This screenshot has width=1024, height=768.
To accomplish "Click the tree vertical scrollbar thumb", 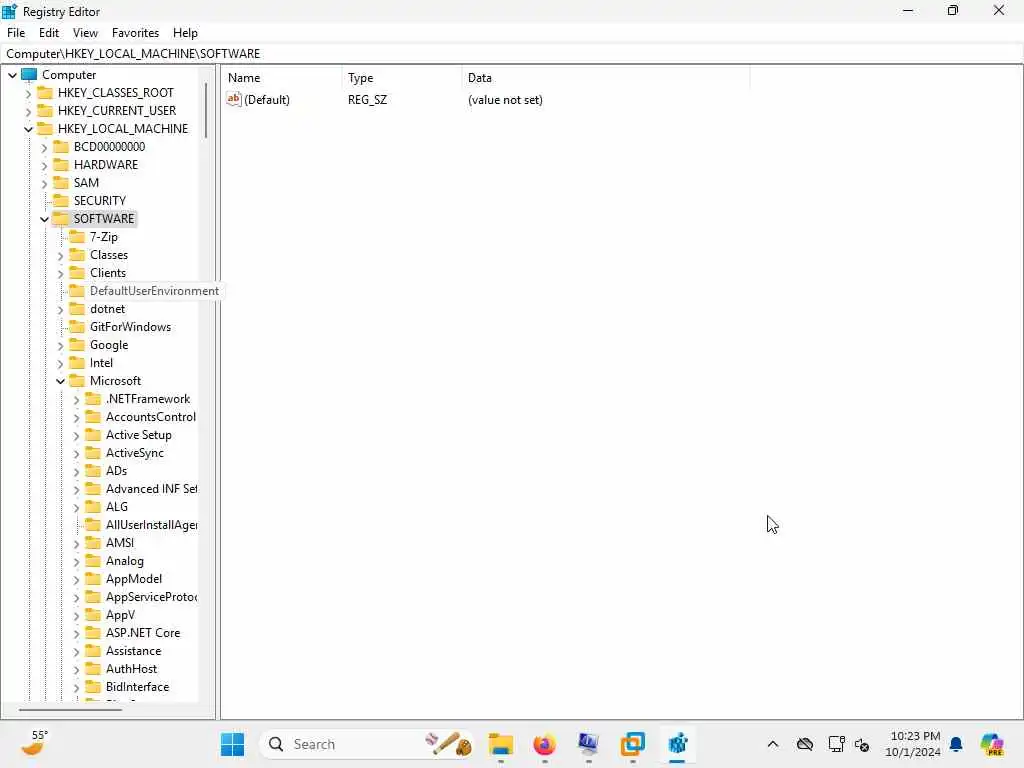I will click(206, 110).
